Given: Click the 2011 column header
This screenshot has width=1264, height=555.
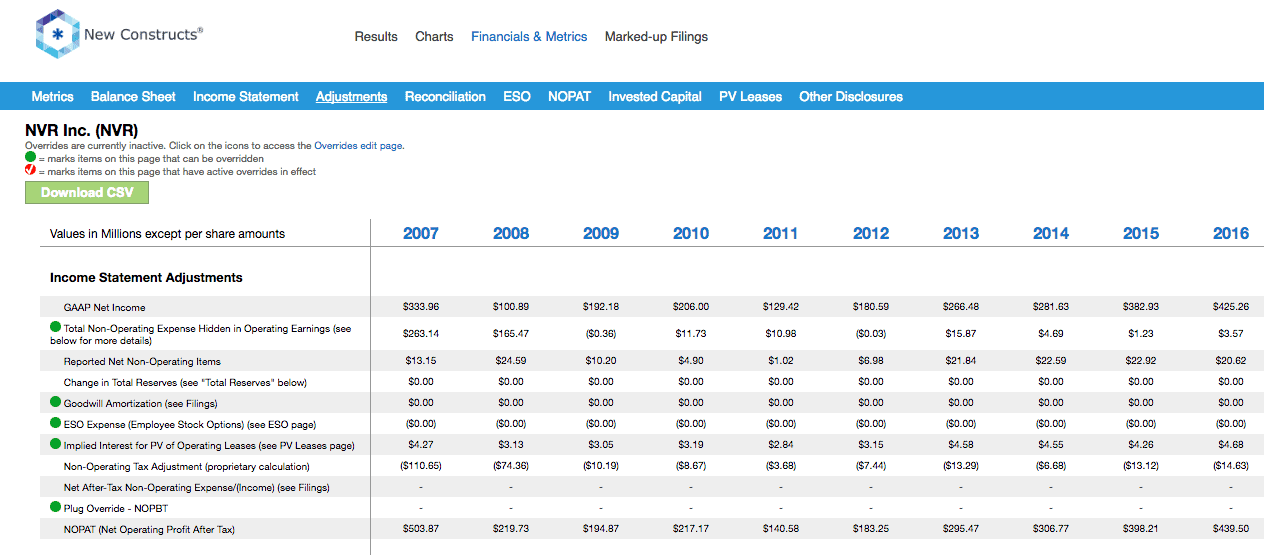Looking at the screenshot, I should pos(781,233).
